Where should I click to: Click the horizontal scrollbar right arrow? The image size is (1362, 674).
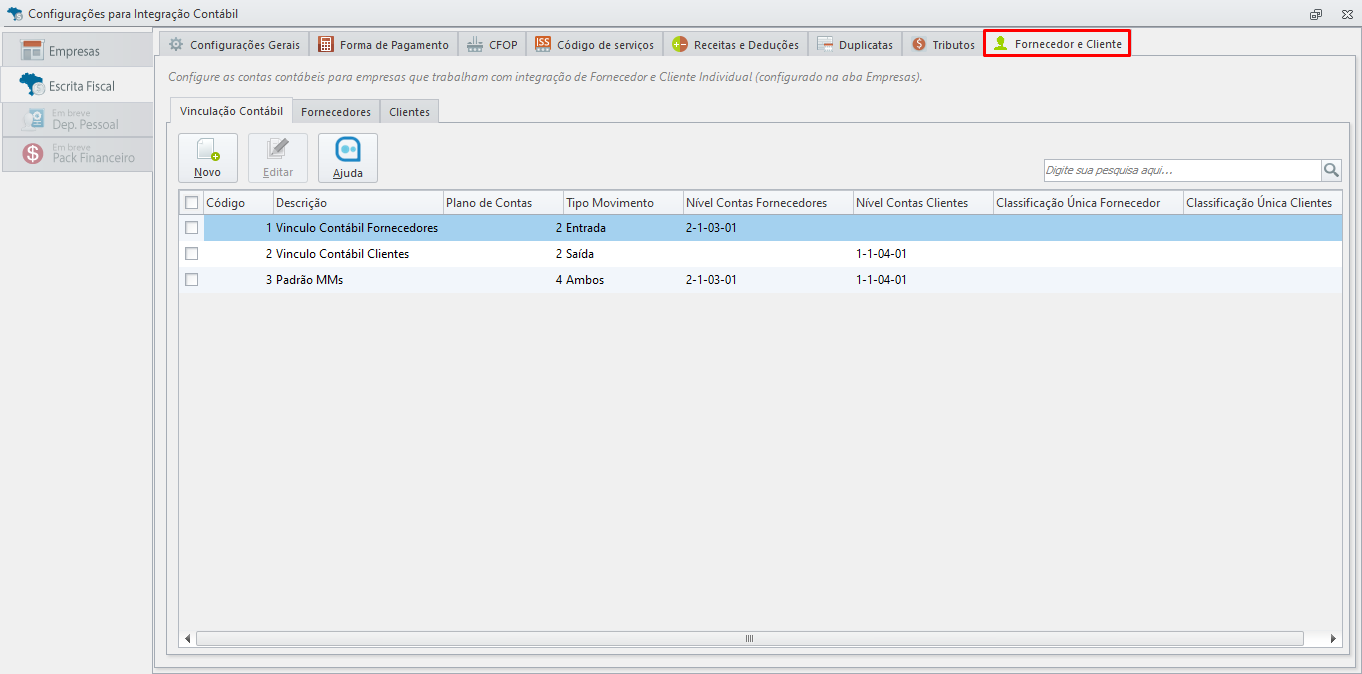(x=1333, y=639)
